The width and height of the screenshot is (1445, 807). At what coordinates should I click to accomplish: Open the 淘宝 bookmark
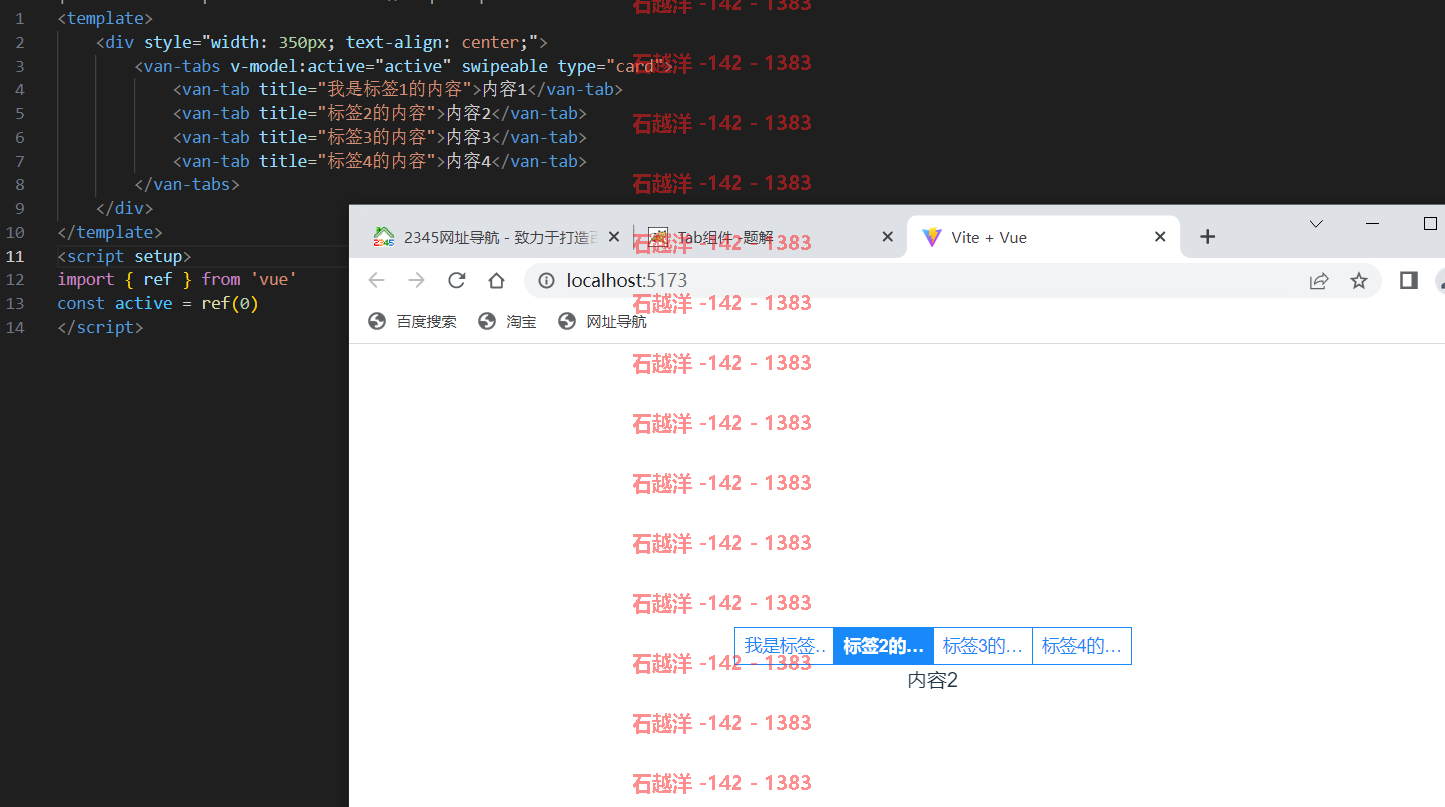[508, 321]
